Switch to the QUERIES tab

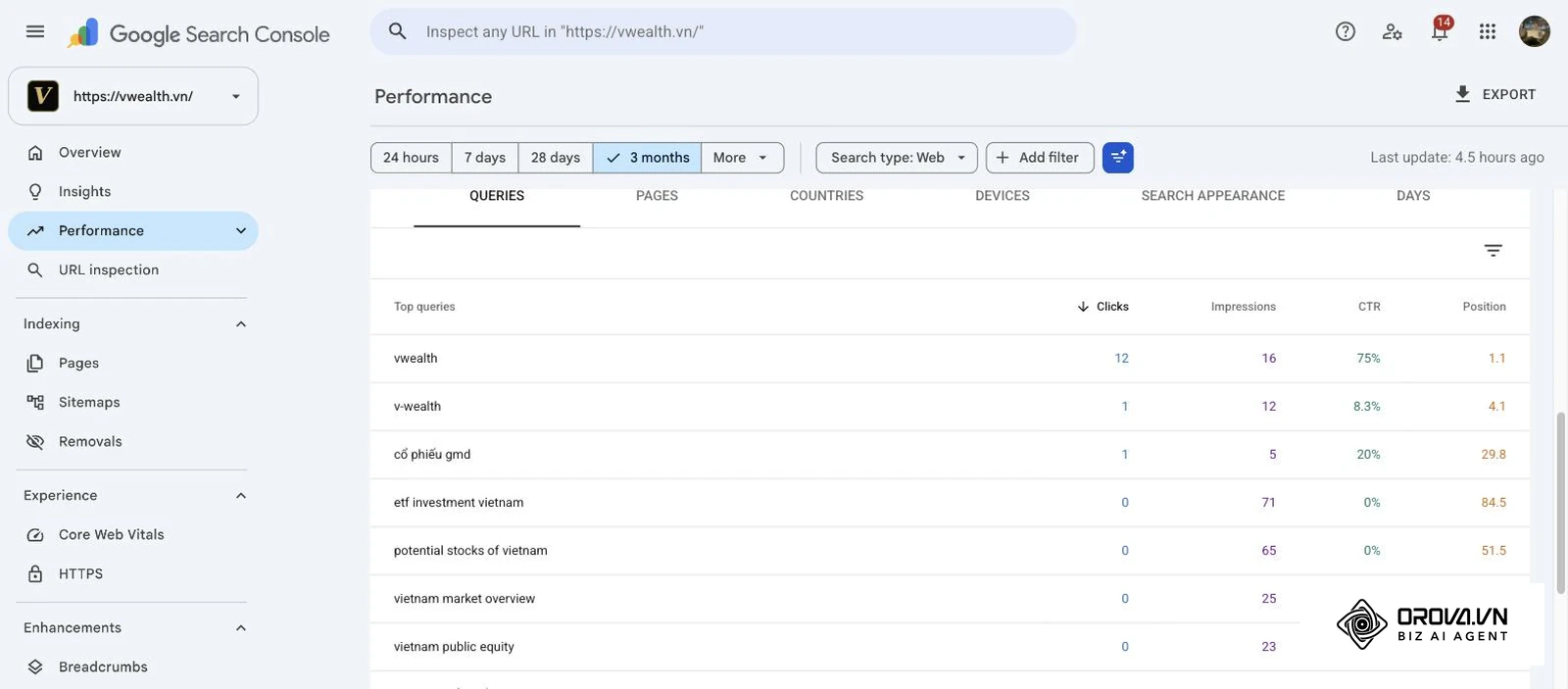[x=497, y=196]
